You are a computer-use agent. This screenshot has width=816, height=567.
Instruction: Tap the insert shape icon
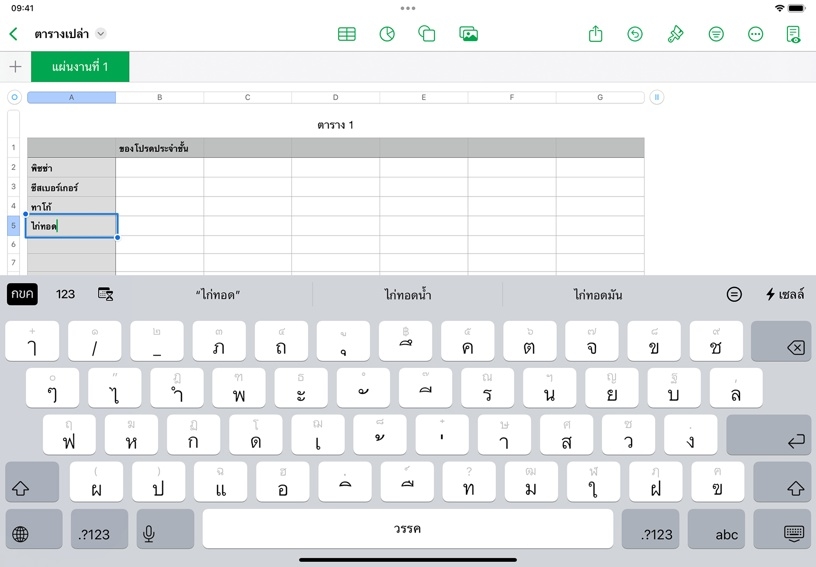[427, 34]
